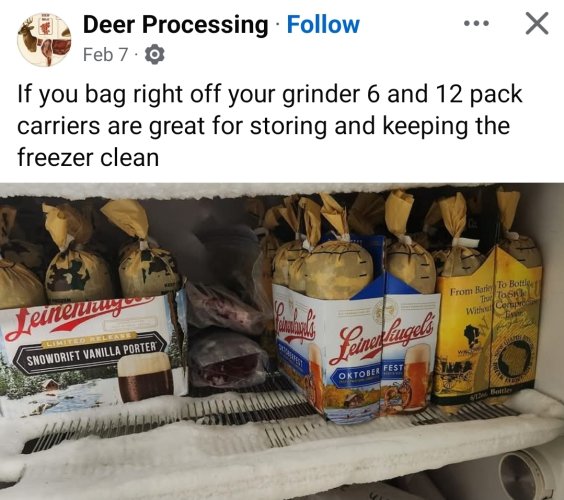Open the Feb 7 timestamp link
564x500 pixels.
coord(105,55)
